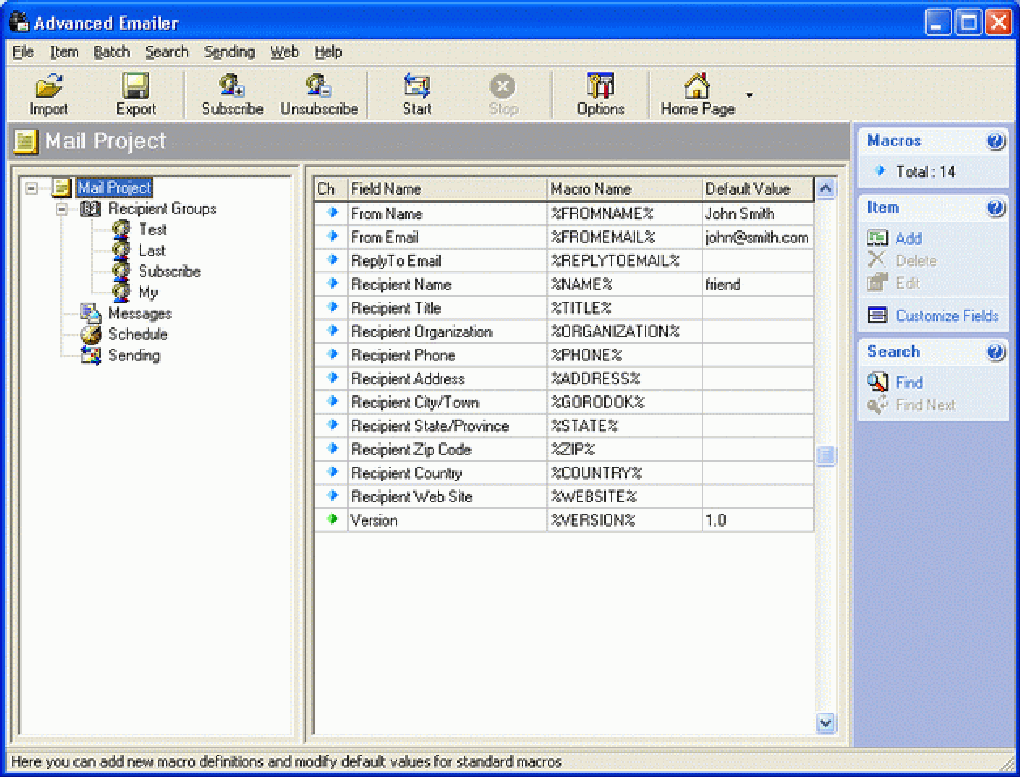Open the Batch menu
The height and width of the screenshot is (777, 1020).
(x=111, y=52)
